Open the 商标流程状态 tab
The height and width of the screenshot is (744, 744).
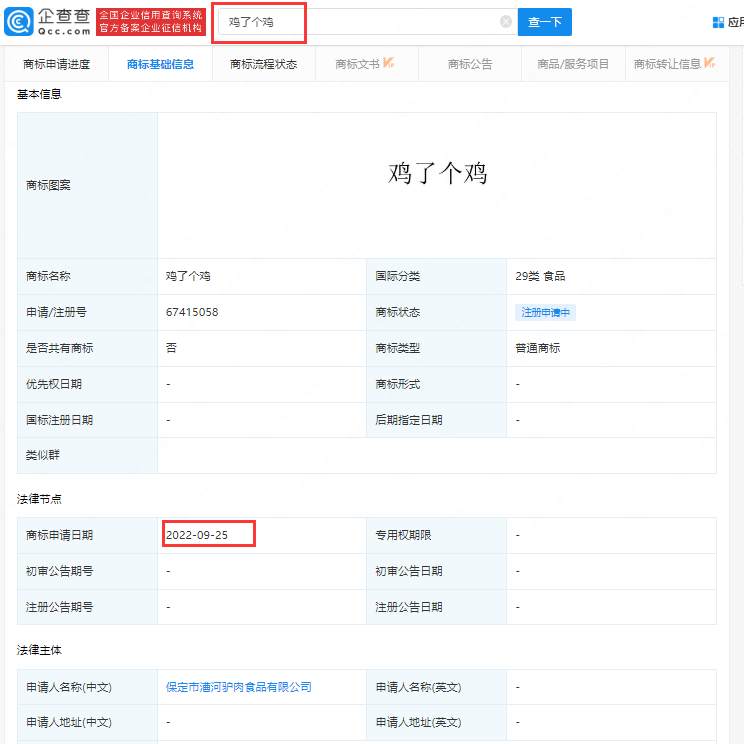(x=263, y=64)
